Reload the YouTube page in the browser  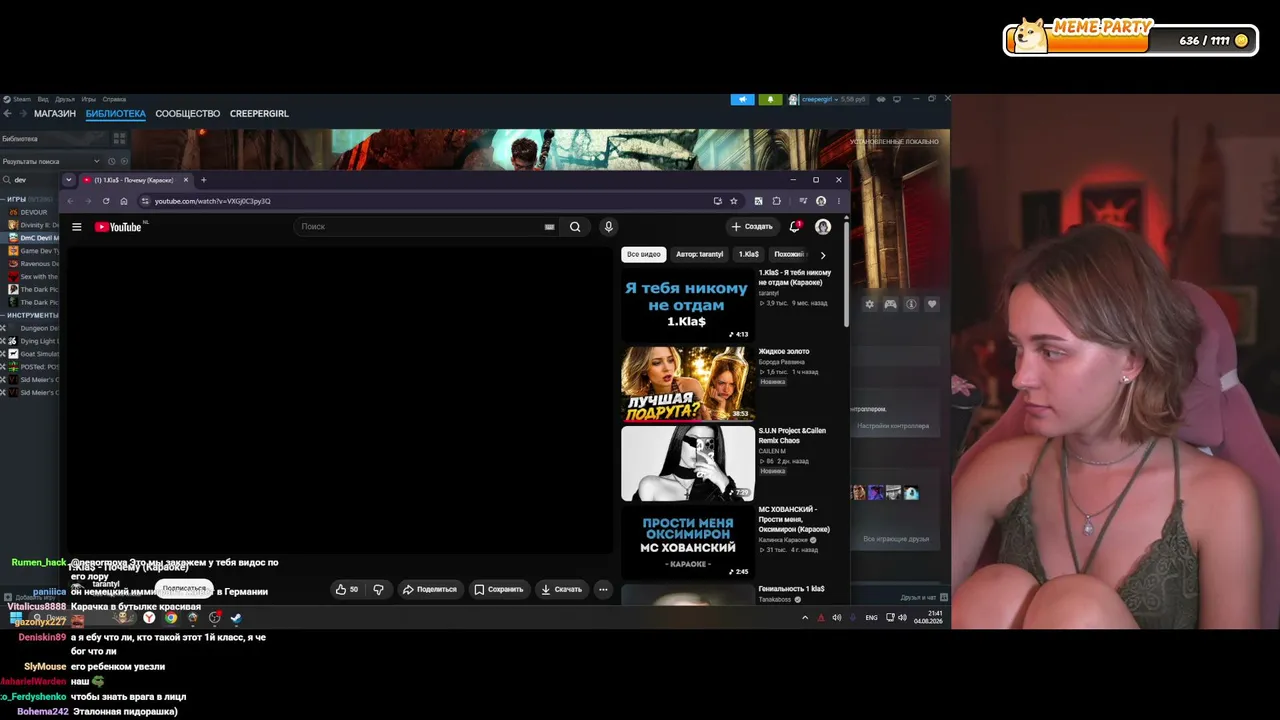[106, 201]
